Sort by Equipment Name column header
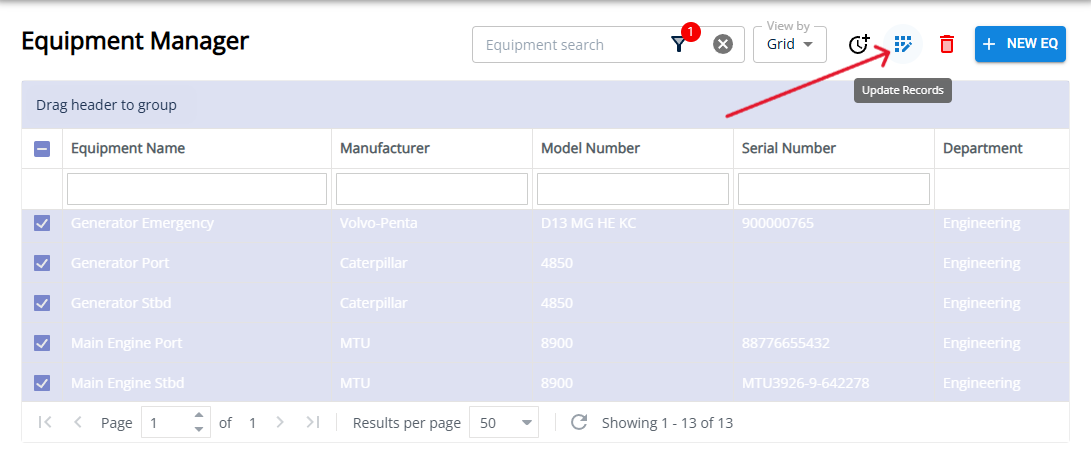 (x=128, y=148)
